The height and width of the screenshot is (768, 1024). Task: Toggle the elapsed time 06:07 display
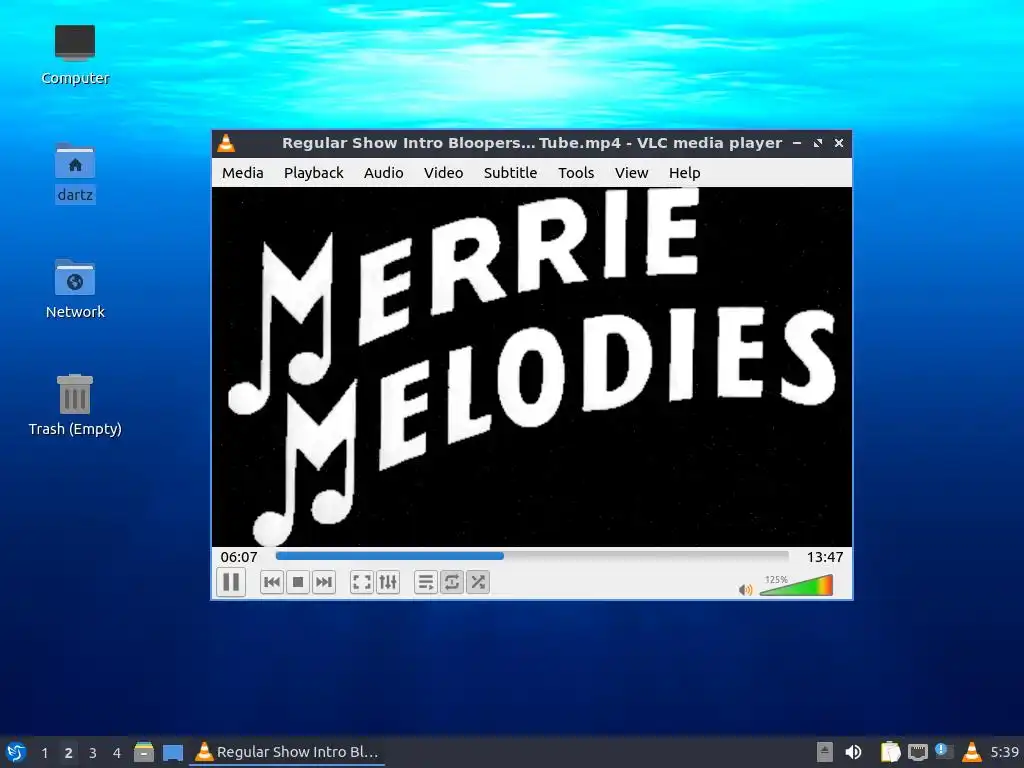[239, 557]
